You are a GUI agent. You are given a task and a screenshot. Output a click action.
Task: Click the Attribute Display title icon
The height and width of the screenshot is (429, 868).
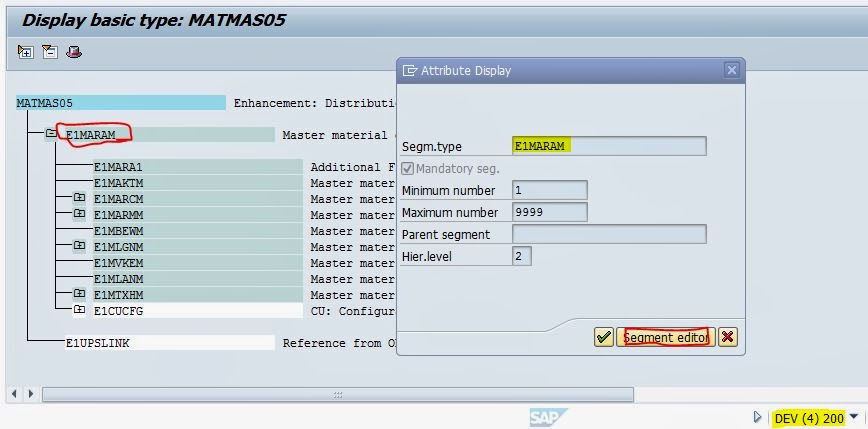tap(410, 70)
